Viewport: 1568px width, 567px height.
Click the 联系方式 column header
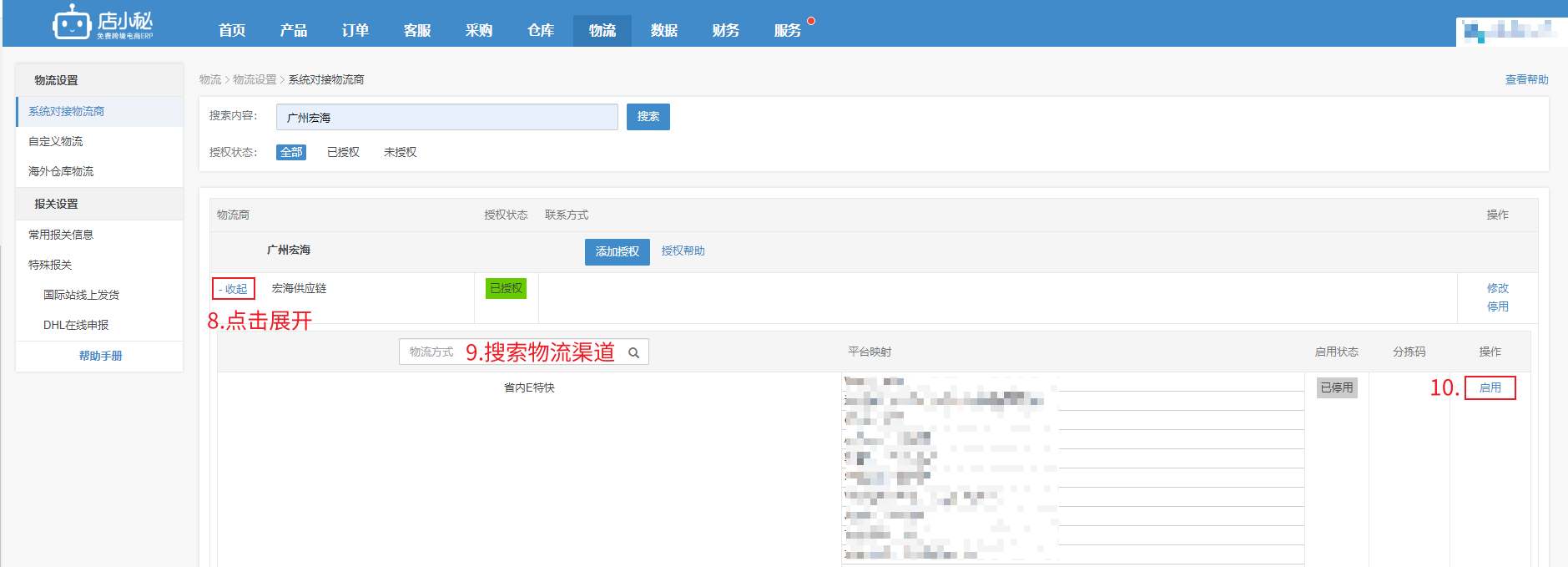click(x=567, y=215)
